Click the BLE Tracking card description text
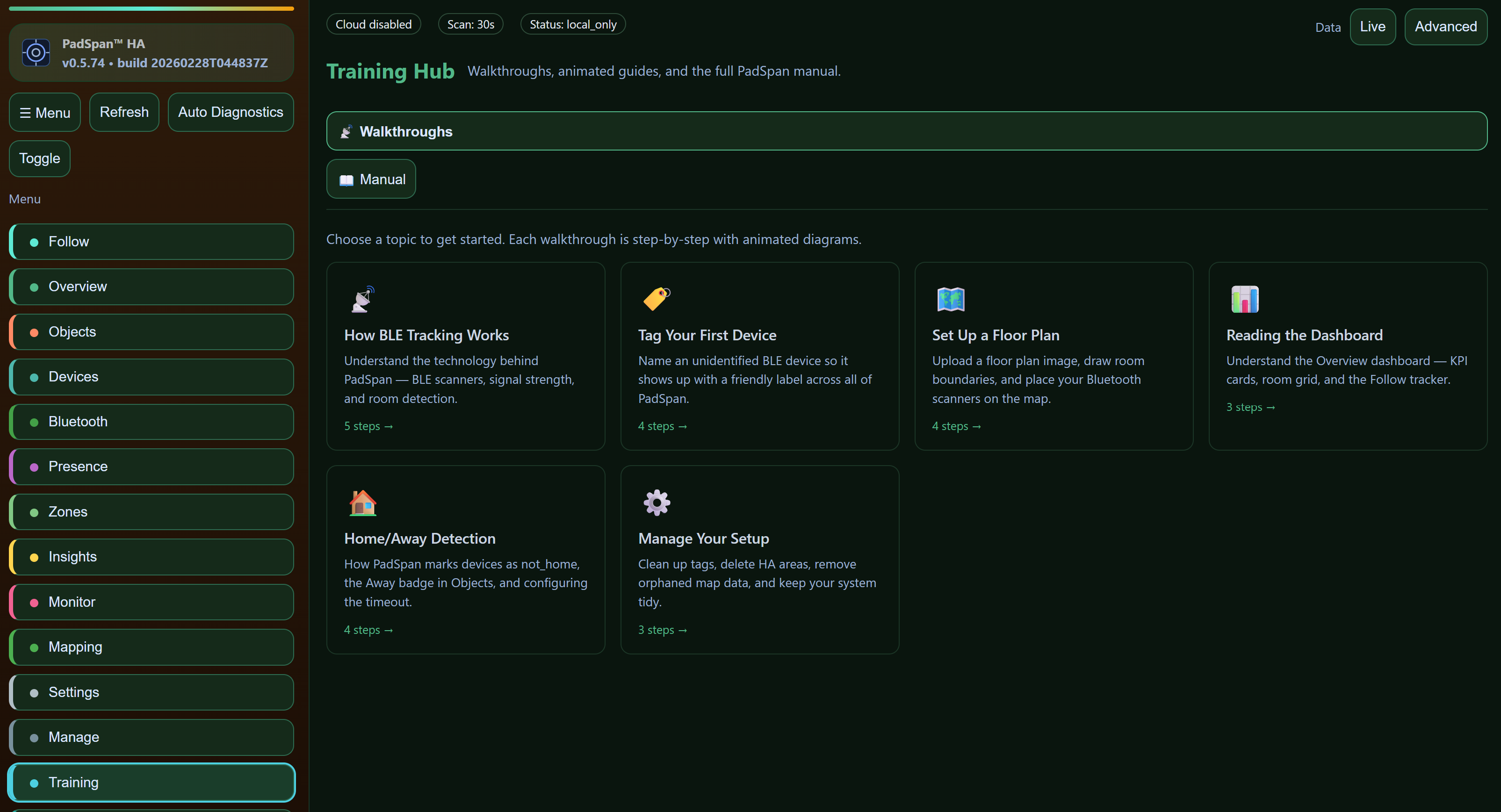 (x=459, y=380)
